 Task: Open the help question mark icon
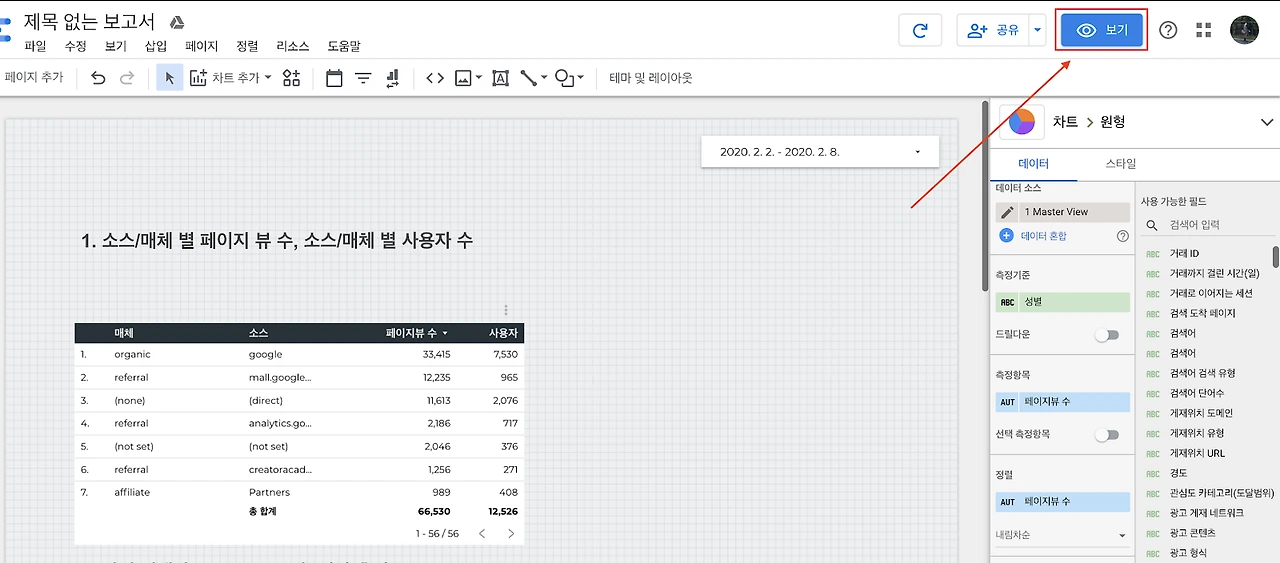click(1168, 30)
